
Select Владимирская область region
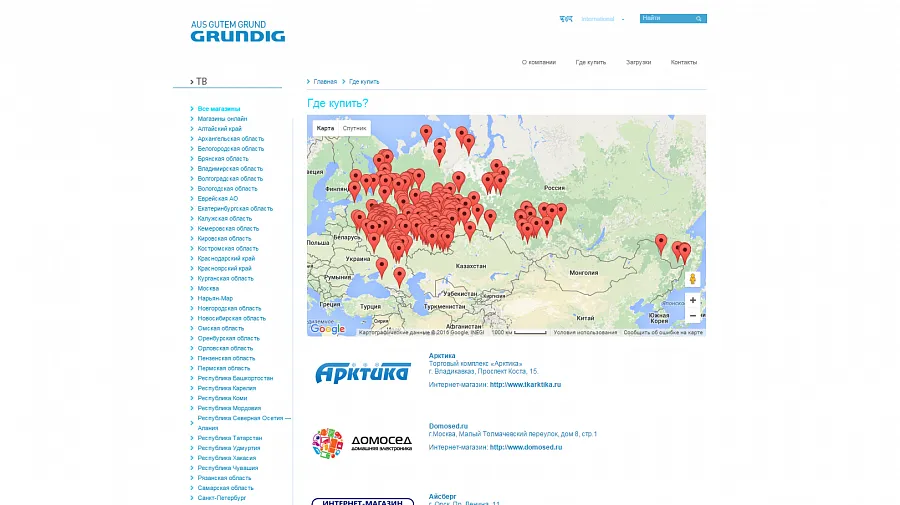230,169
